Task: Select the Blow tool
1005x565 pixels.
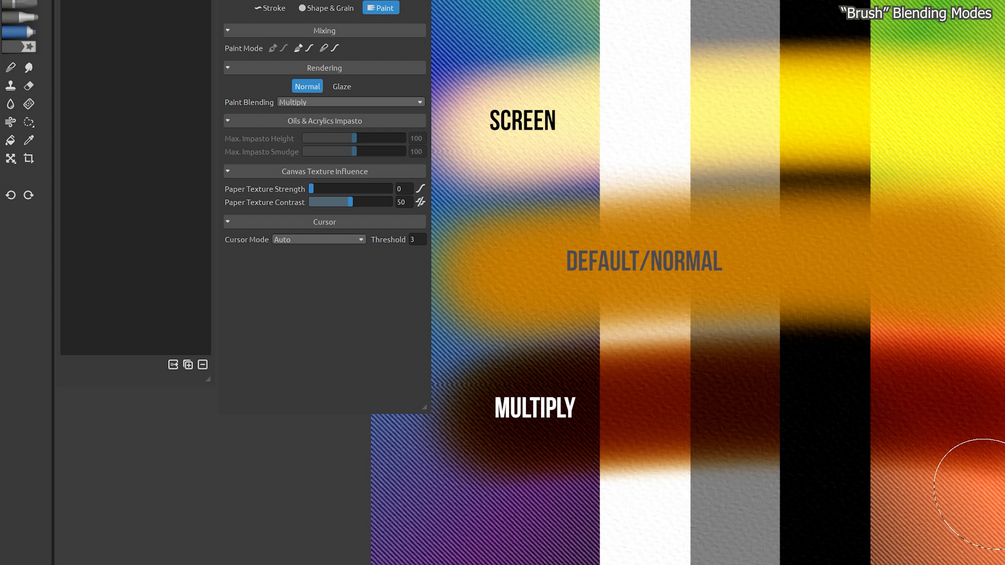Action: [10, 122]
